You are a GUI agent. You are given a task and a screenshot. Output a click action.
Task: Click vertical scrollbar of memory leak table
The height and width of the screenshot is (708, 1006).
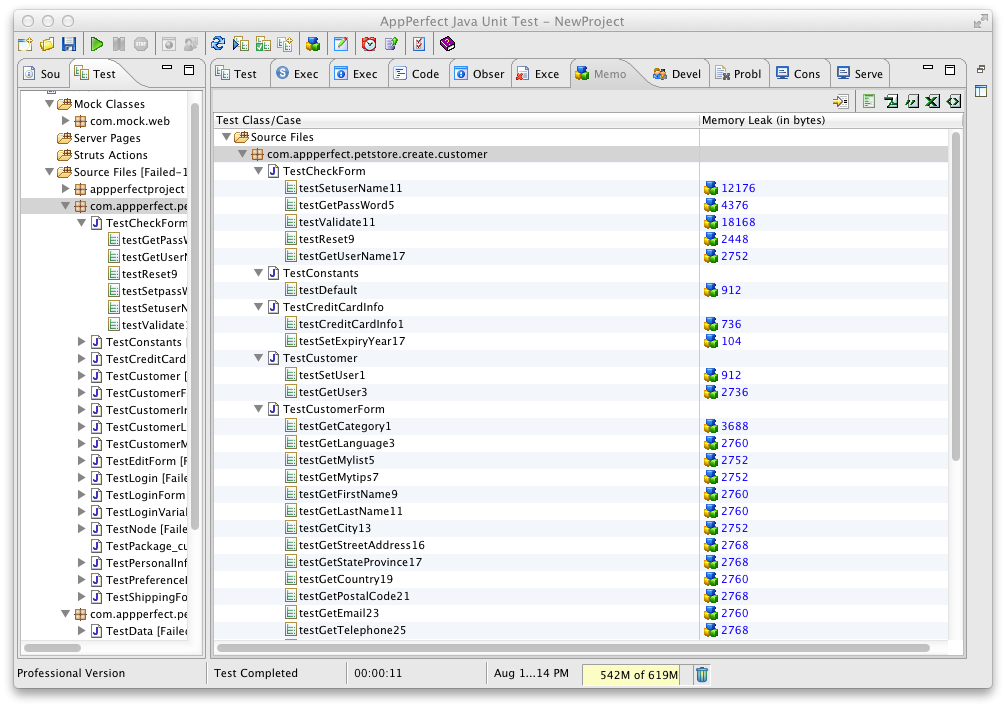coord(955,296)
